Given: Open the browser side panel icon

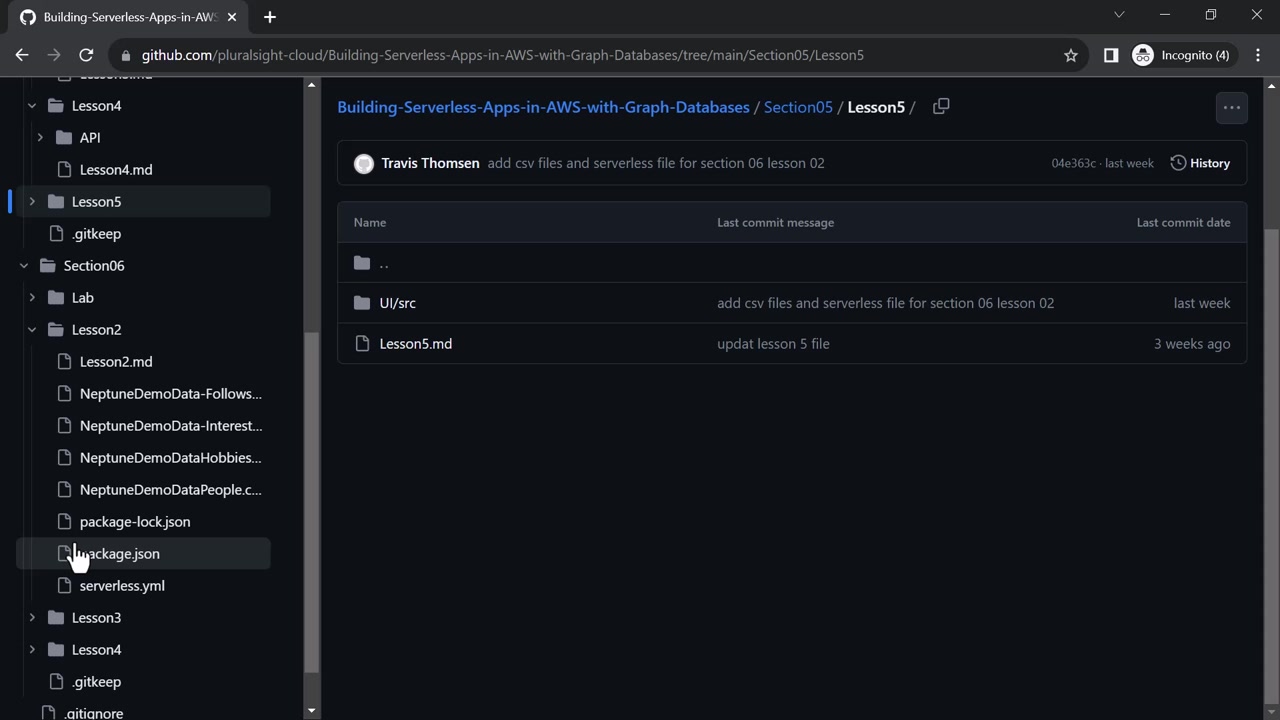Looking at the screenshot, I should tap(1111, 55).
